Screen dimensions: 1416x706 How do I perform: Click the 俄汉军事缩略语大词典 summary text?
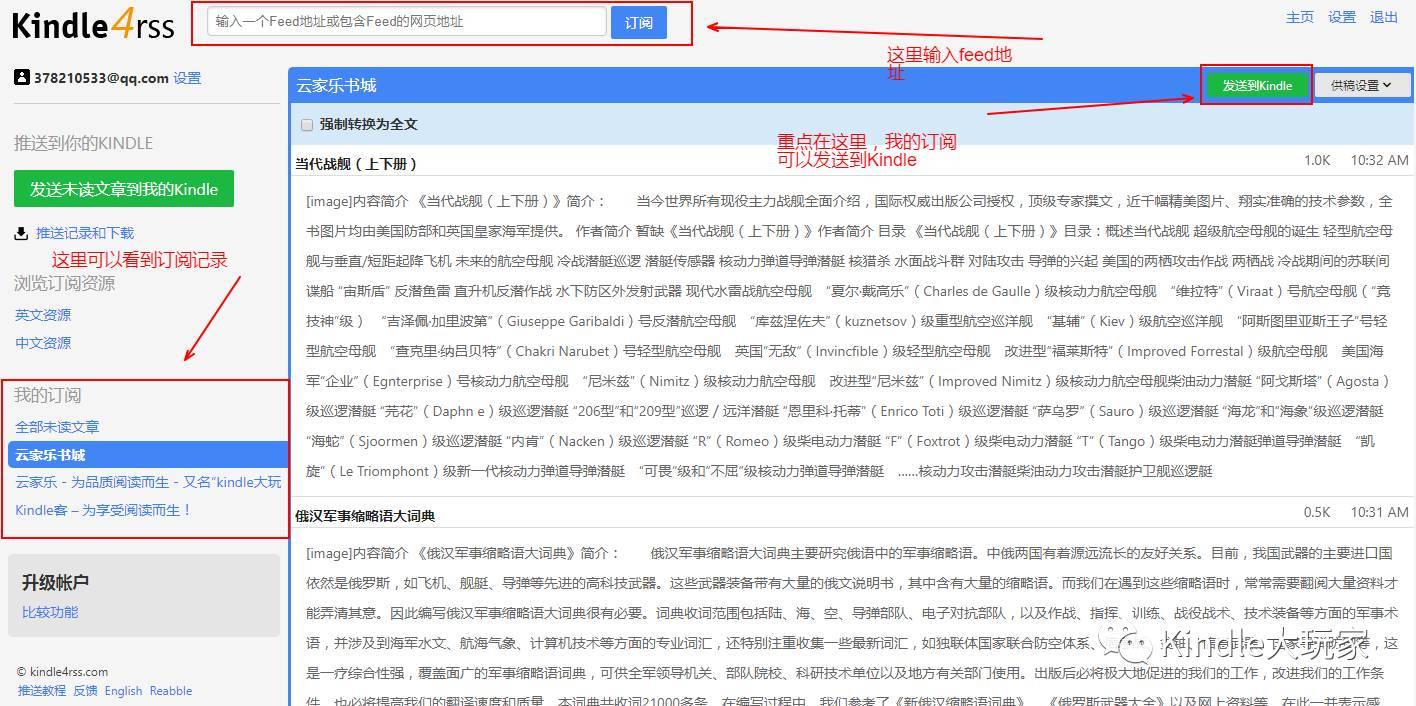[x=852, y=627]
